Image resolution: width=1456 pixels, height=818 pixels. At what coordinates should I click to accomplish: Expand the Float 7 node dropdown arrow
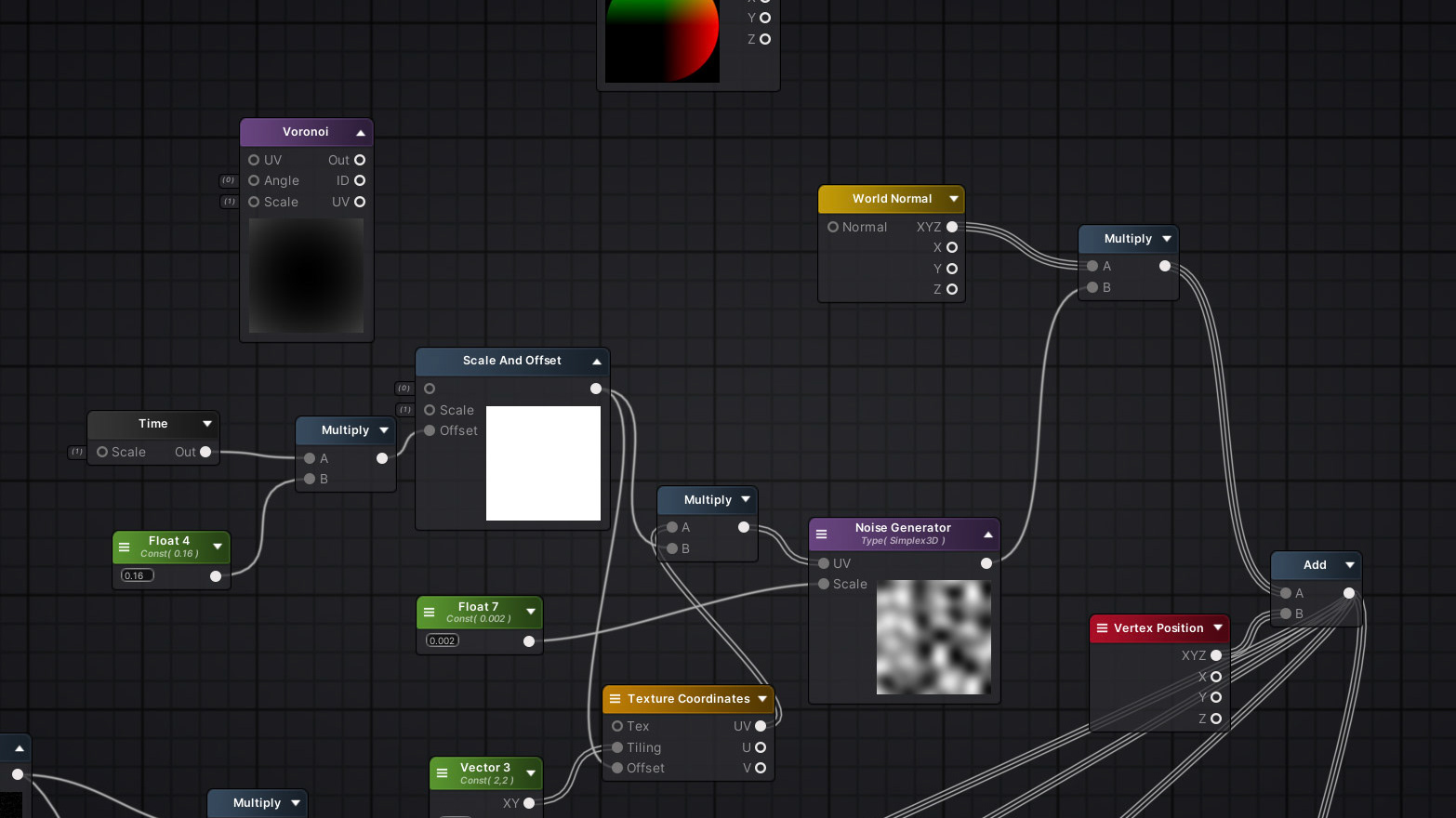click(531, 612)
